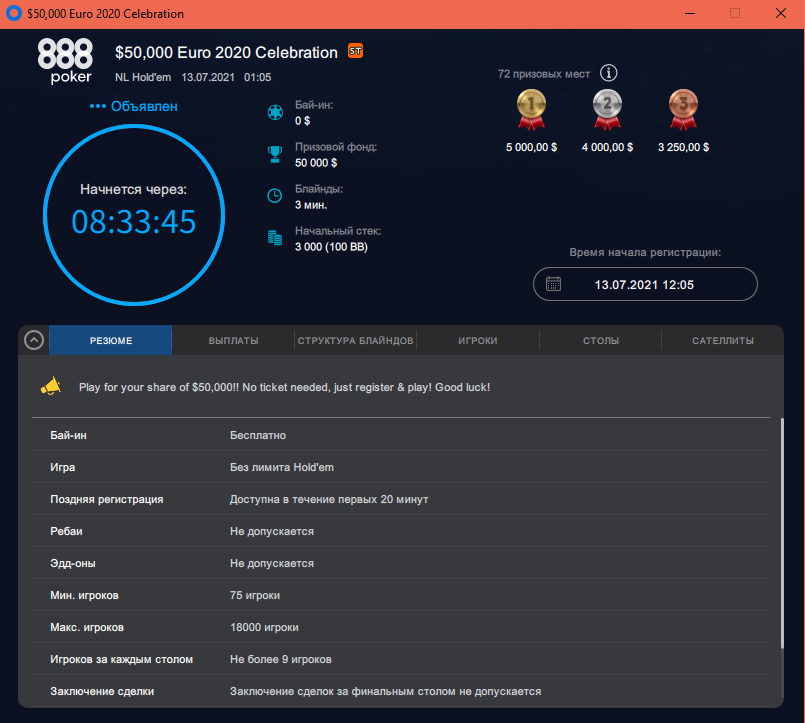
Task: Click the yellow megaphone announcement icon
Action: coord(51,387)
